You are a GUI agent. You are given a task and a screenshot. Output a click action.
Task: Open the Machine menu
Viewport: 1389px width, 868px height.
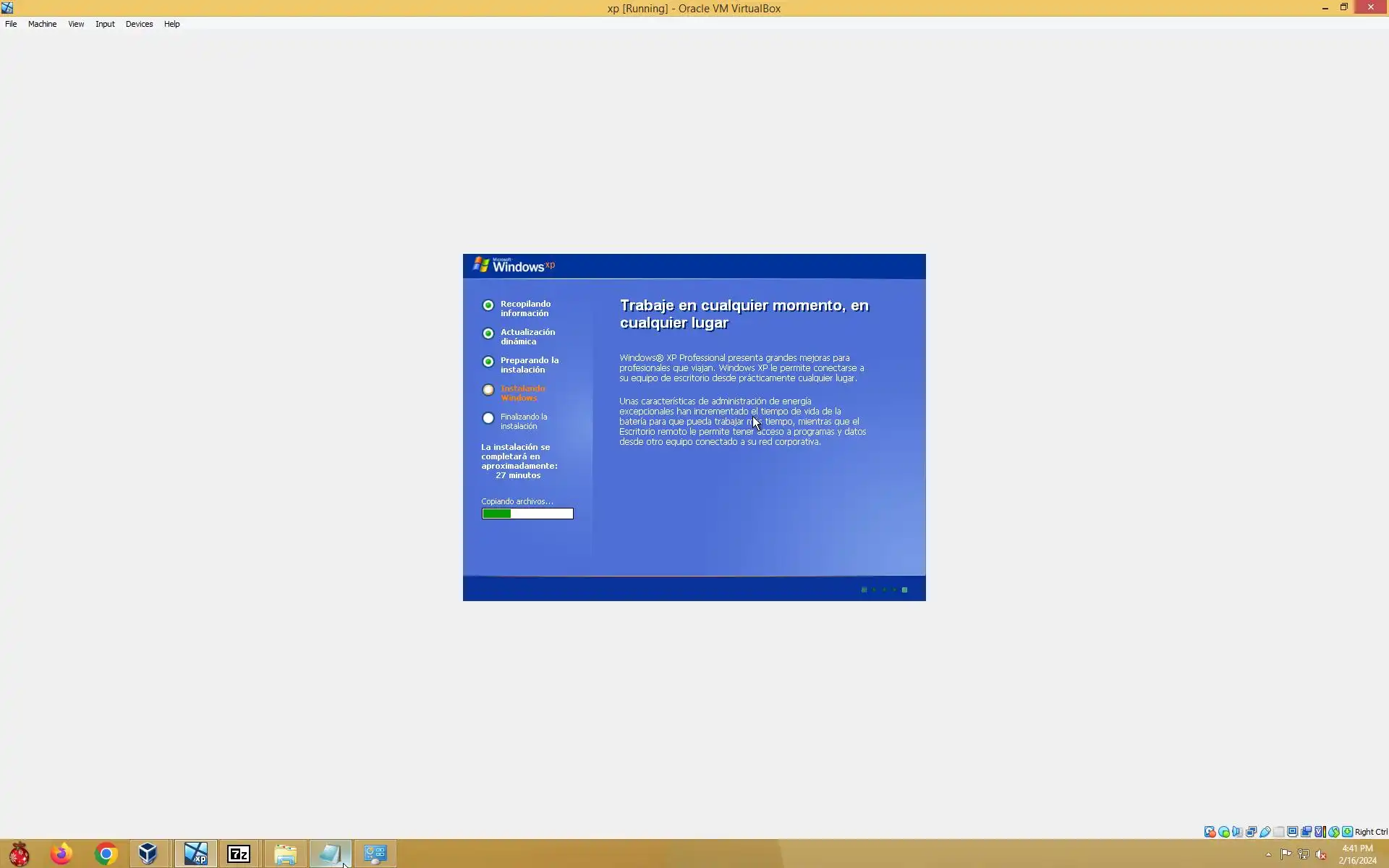pos(42,24)
